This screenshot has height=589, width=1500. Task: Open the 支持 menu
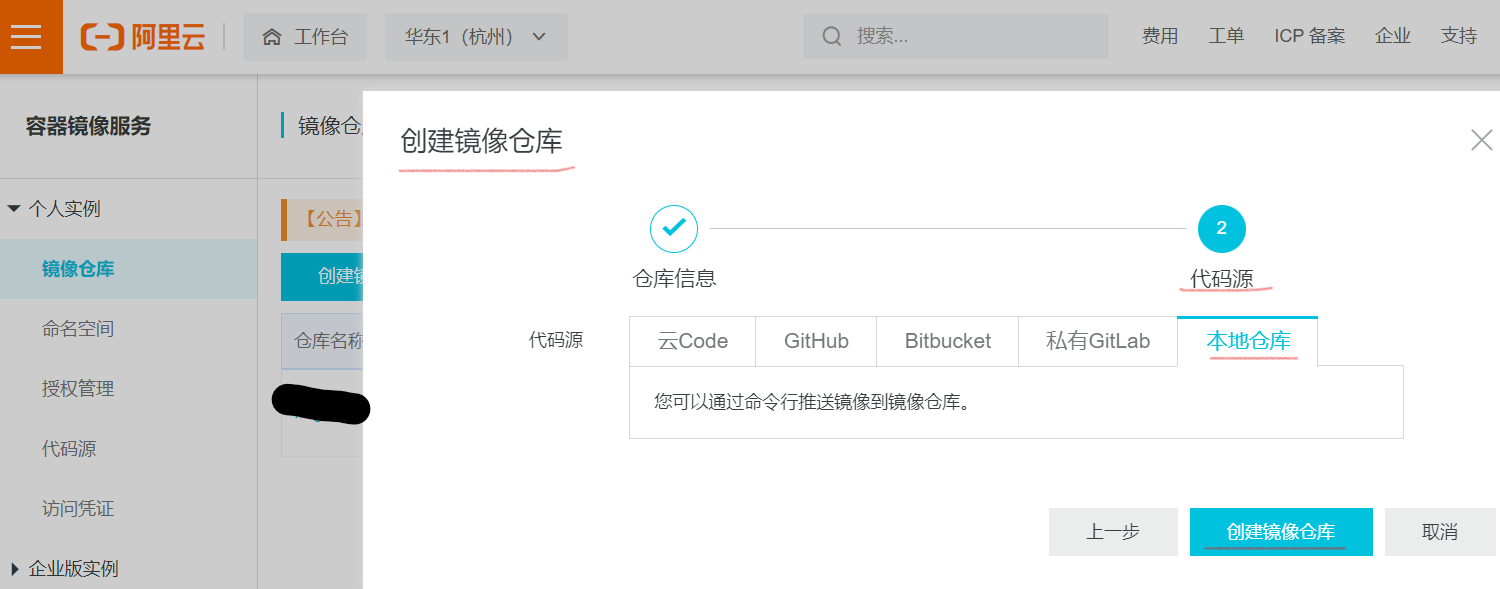(1459, 37)
